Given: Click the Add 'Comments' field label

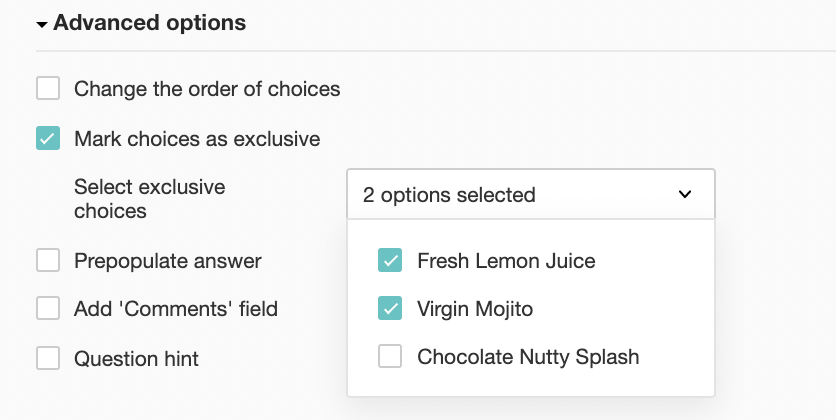Looking at the screenshot, I should click(x=176, y=309).
